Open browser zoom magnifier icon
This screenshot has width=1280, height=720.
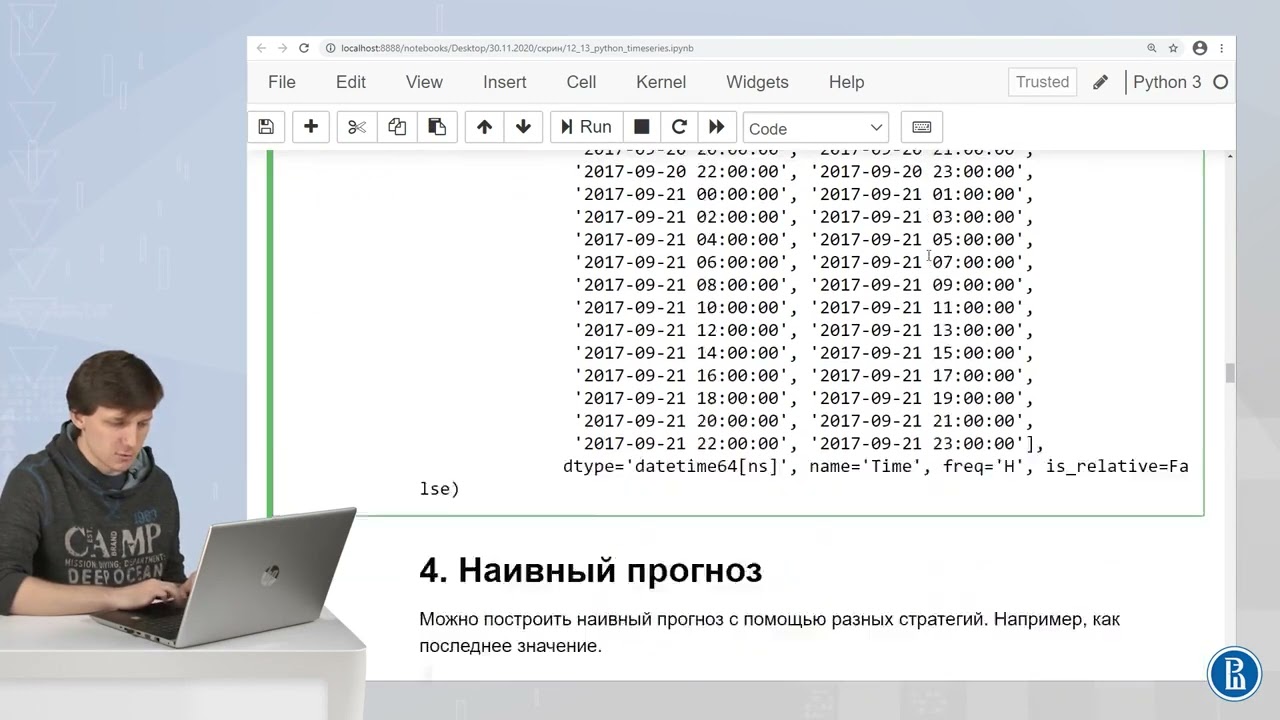click(x=1152, y=48)
